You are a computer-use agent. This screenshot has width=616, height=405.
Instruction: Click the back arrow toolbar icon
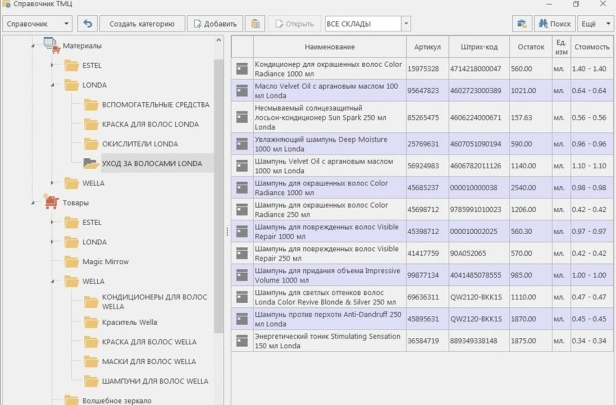(87, 23)
